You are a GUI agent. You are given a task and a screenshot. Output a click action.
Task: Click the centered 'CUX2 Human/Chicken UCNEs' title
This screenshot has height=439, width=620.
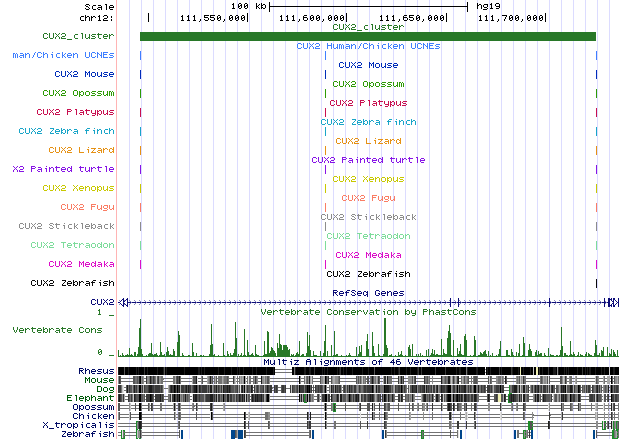tap(367, 46)
